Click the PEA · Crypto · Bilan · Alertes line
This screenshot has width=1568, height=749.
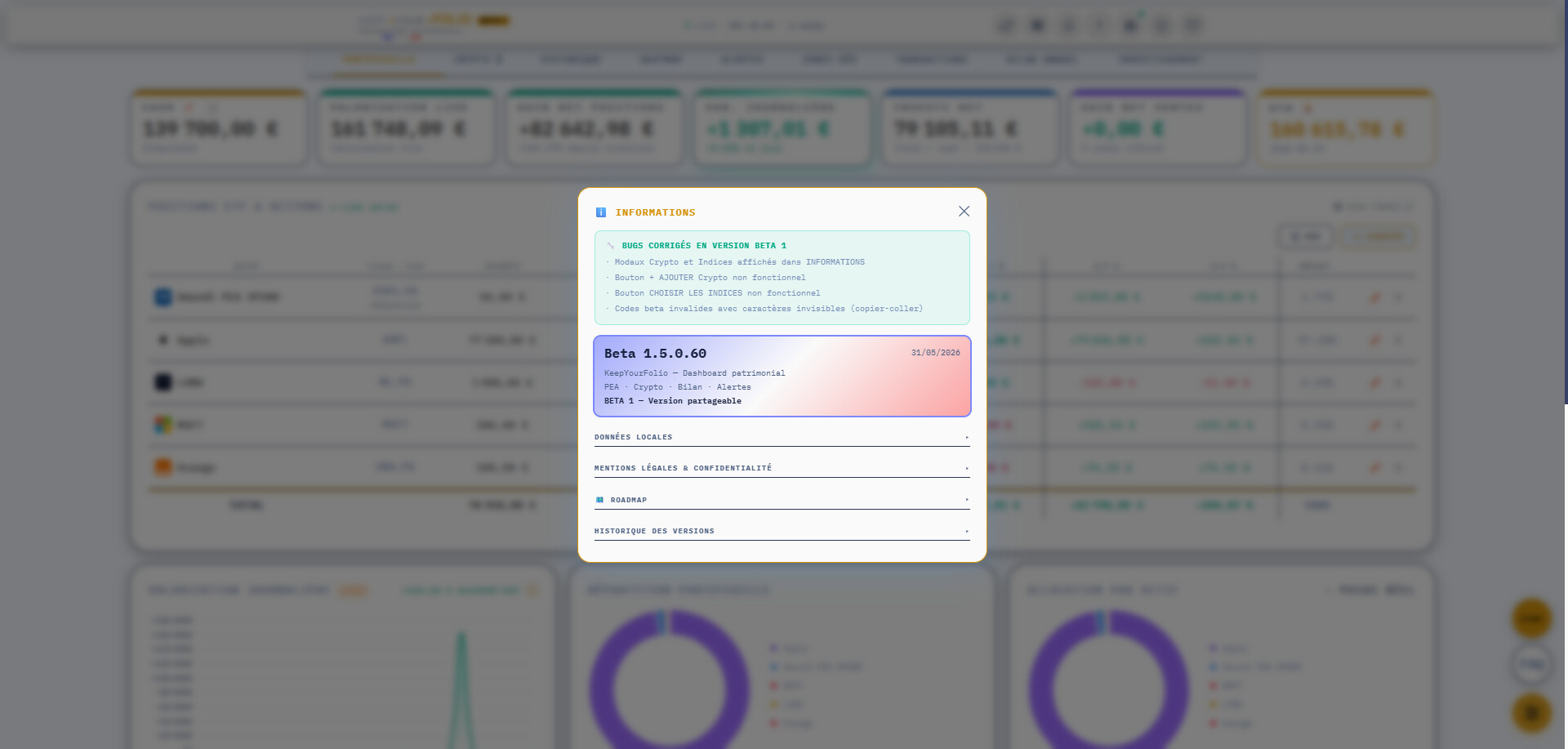(678, 387)
